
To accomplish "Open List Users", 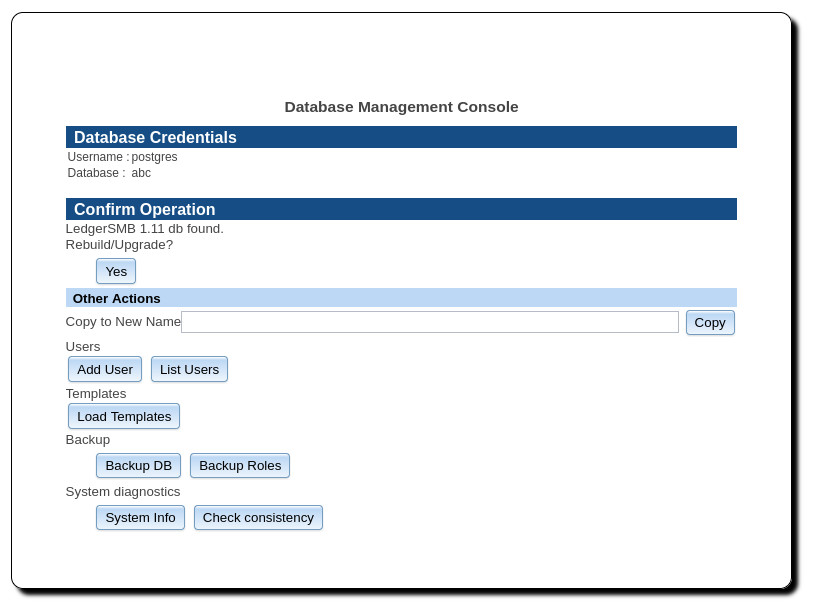I will click(189, 369).
